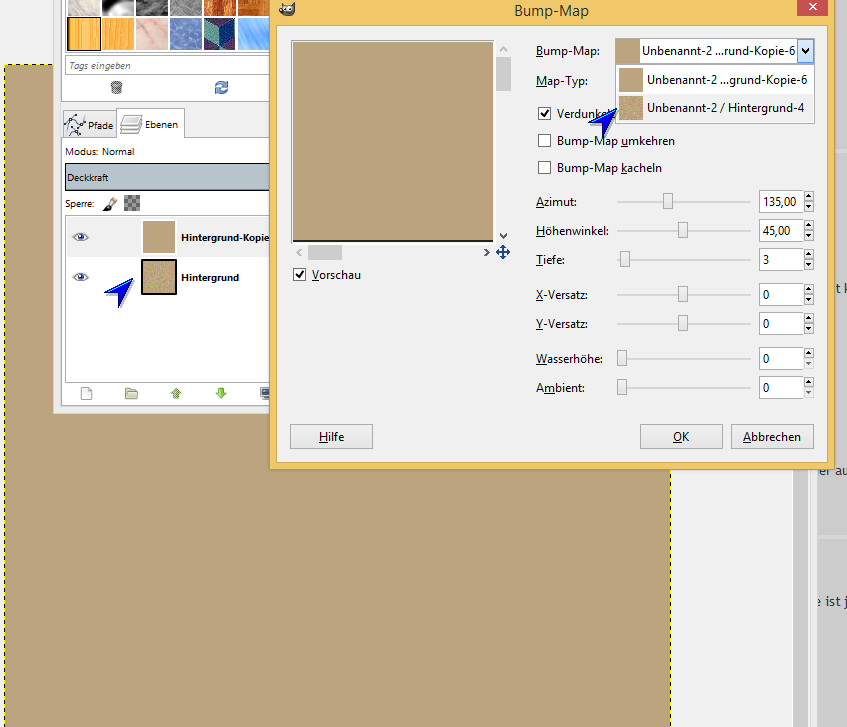Screen dimensions: 847x727
Task: Select the light blue sky pattern
Action: (253, 33)
